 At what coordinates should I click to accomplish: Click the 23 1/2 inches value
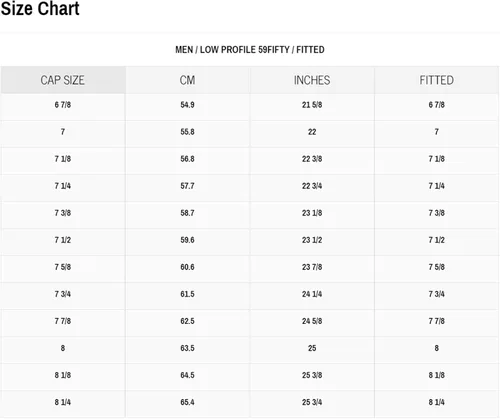[312, 240]
